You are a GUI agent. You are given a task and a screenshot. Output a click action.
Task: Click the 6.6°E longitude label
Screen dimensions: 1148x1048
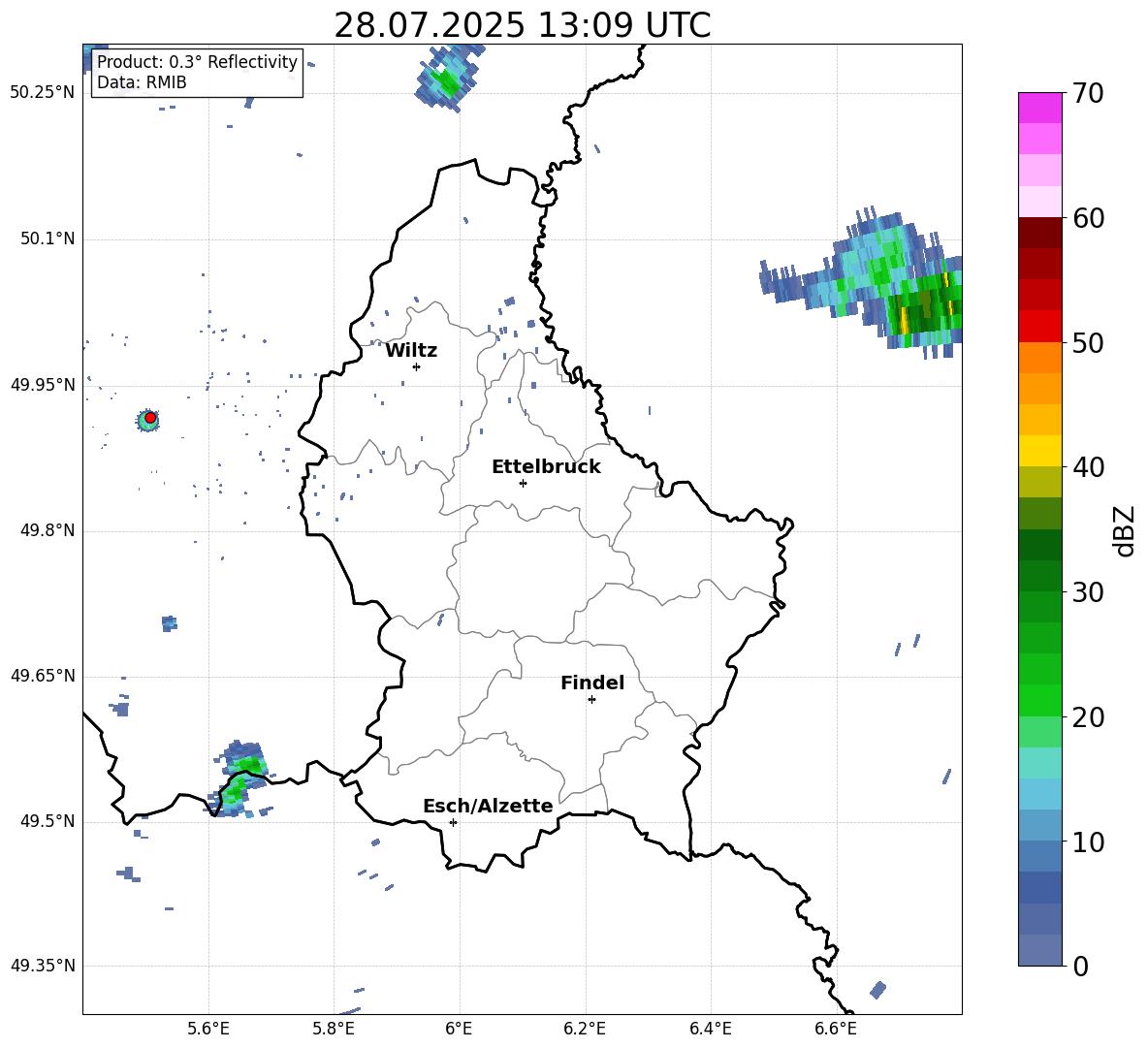tap(836, 1029)
